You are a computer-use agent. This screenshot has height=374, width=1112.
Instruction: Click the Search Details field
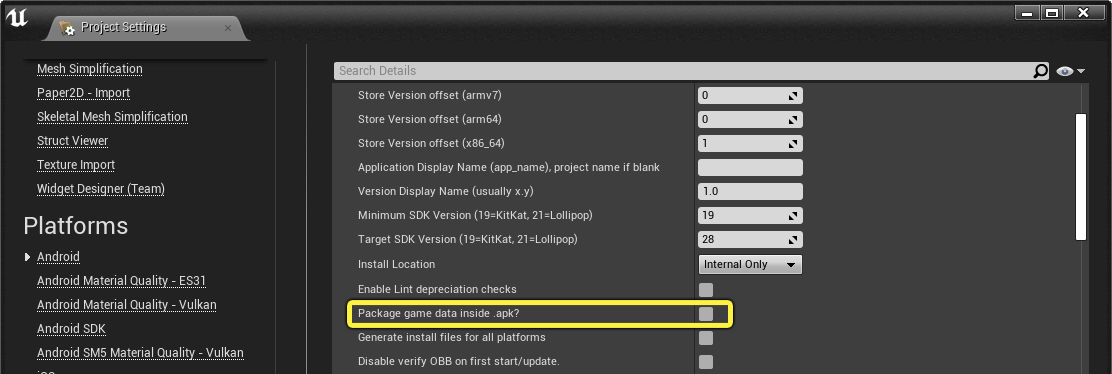[683, 70]
